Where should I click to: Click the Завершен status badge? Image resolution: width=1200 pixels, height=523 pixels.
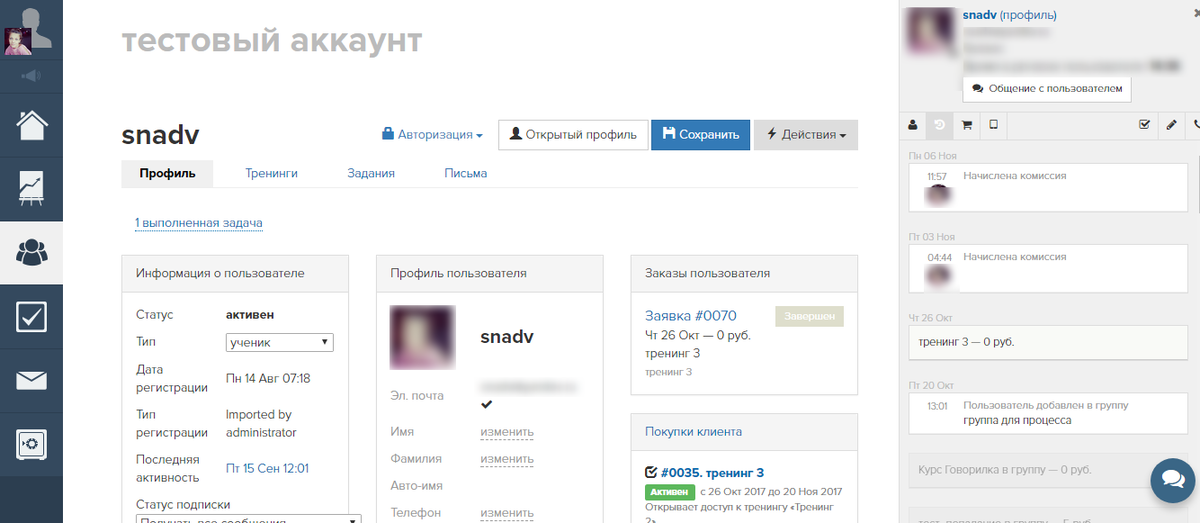pyautogui.click(x=809, y=316)
